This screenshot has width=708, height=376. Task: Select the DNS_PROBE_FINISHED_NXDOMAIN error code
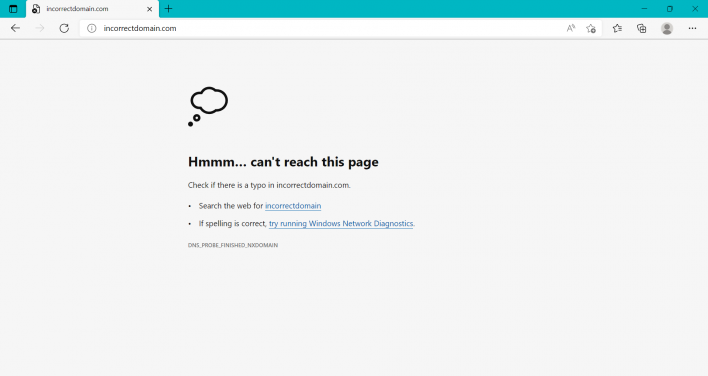(x=233, y=245)
